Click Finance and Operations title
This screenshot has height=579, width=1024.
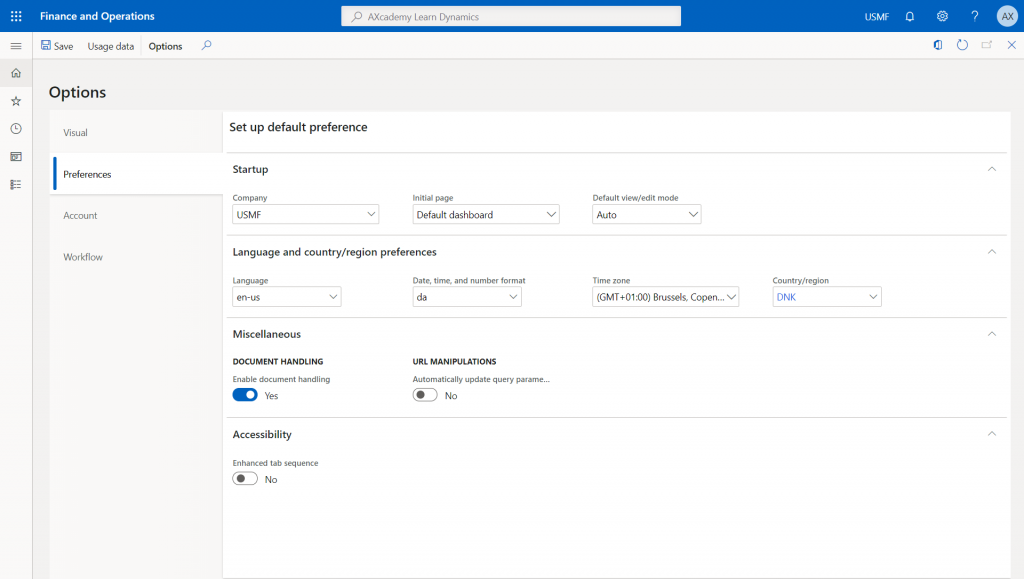(x=97, y=16)
